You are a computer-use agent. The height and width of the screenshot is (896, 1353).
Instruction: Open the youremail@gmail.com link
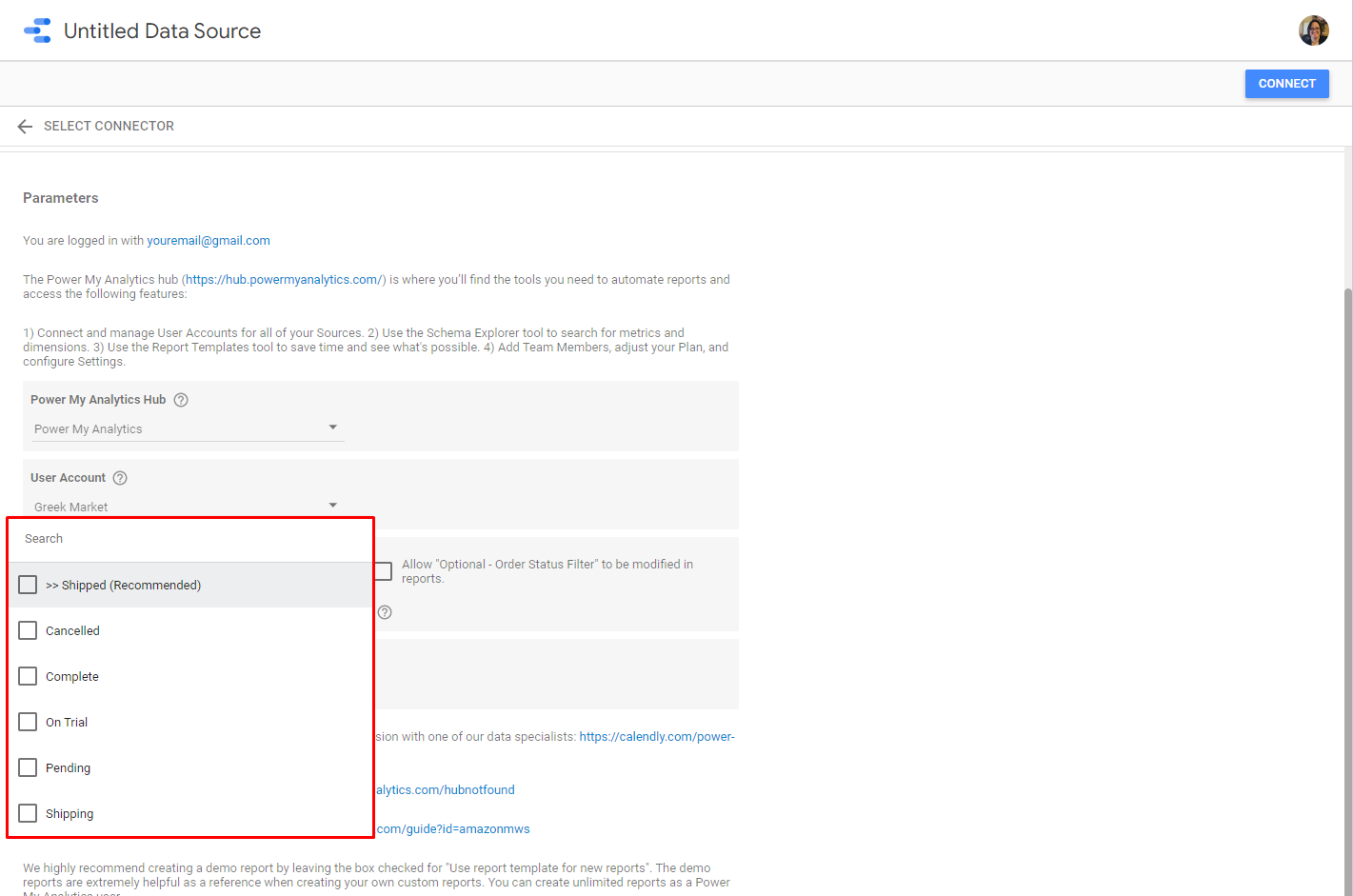pyautogui.click(x=209, y=241)
